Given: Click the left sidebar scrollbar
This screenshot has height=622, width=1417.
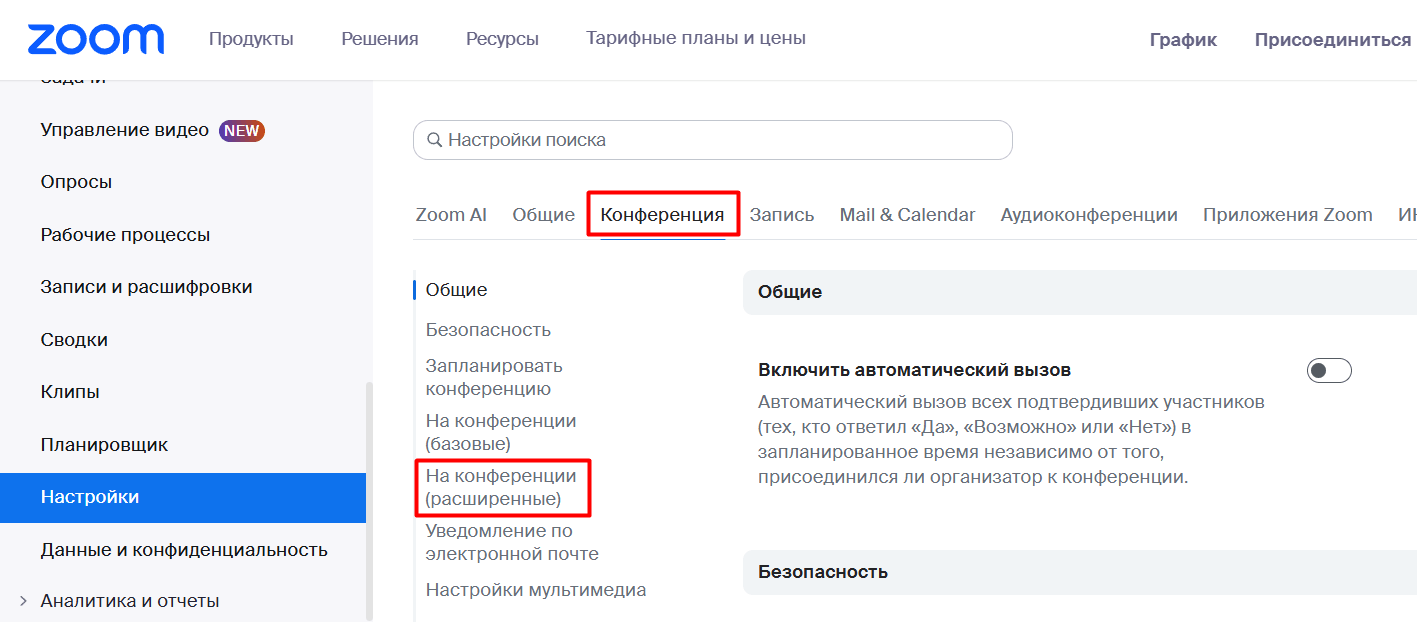Looking at the screenshot, I should 369,500.
